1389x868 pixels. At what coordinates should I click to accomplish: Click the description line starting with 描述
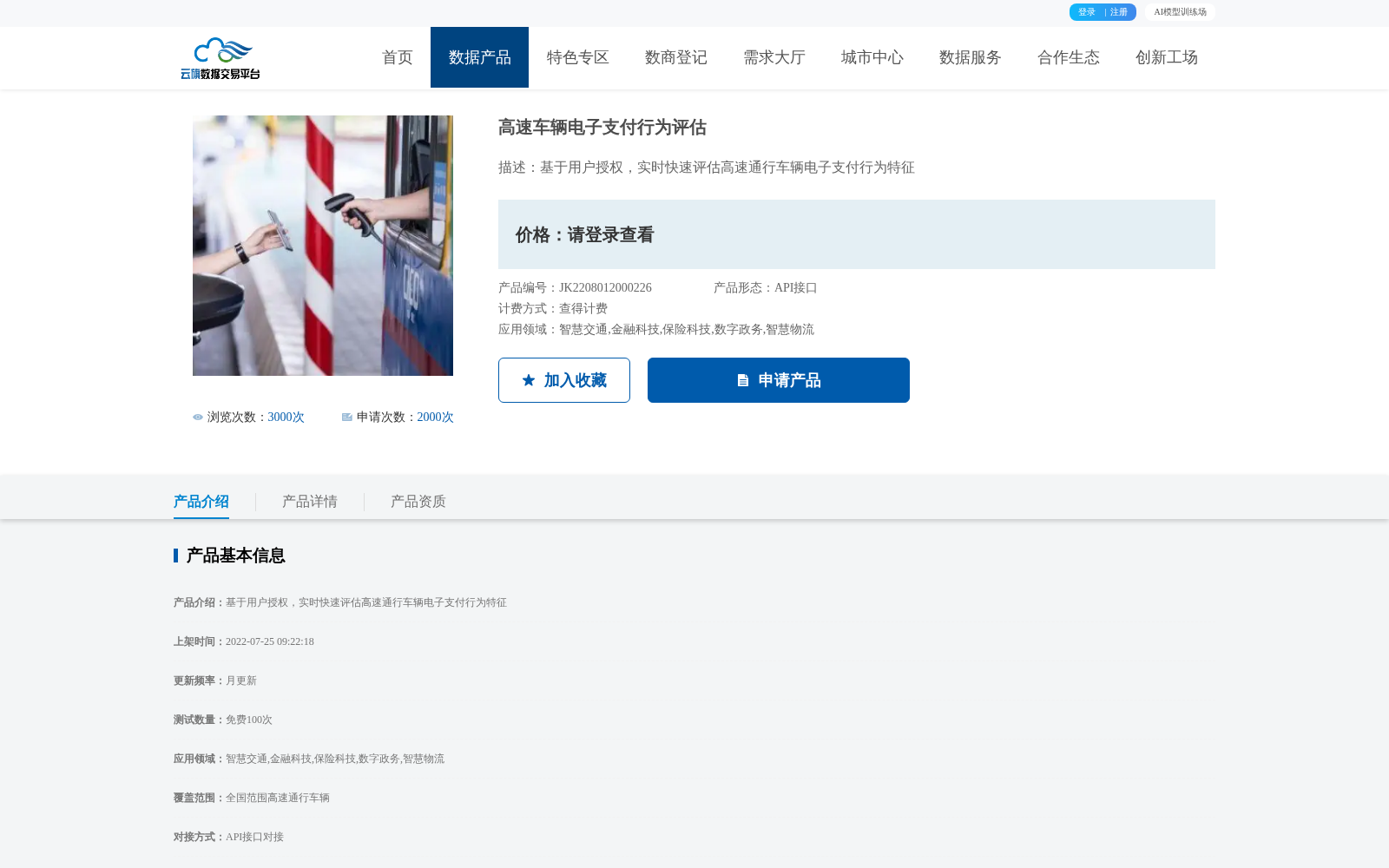[x=707, y=168]
